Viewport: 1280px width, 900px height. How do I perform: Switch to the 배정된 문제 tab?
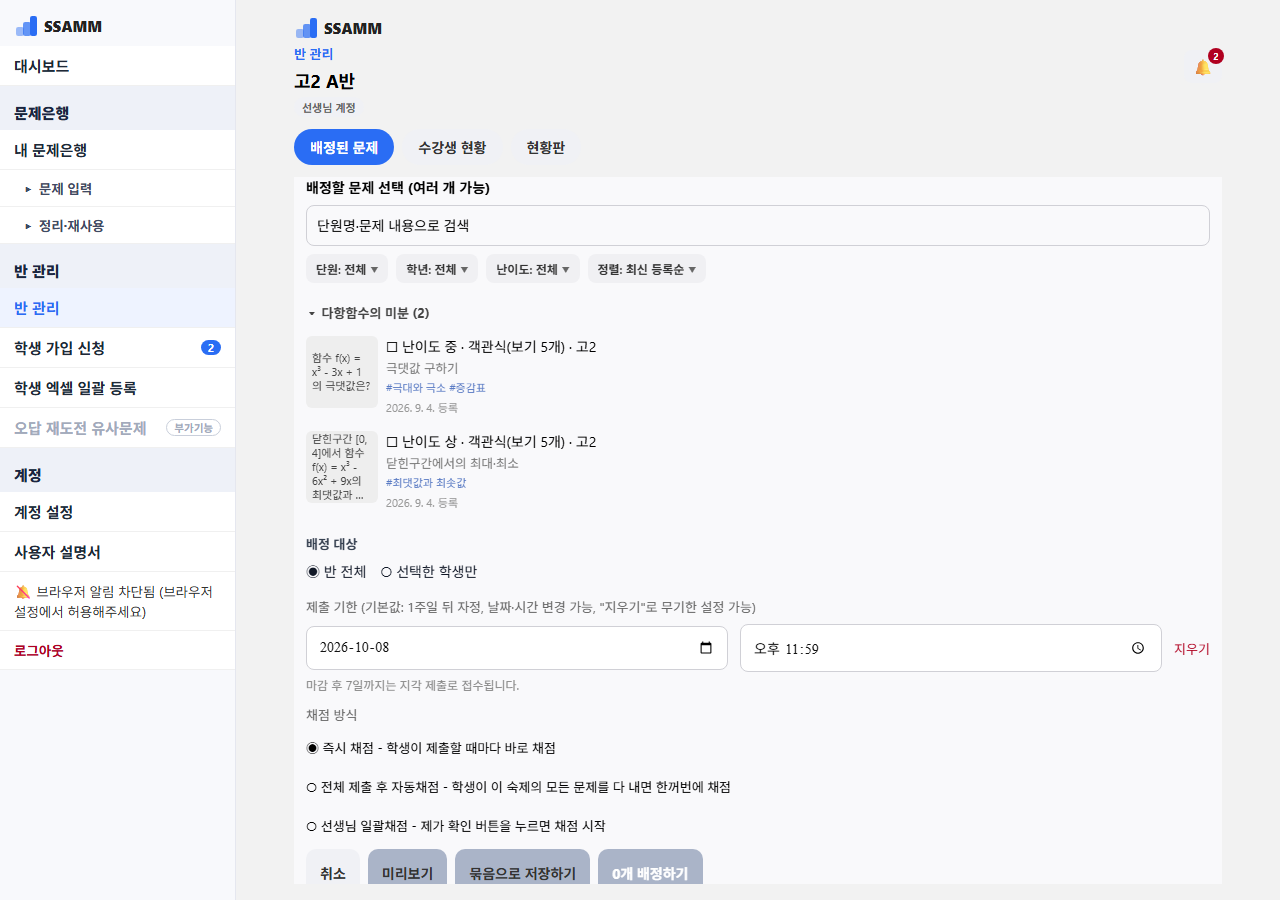(x=344, y=147)
